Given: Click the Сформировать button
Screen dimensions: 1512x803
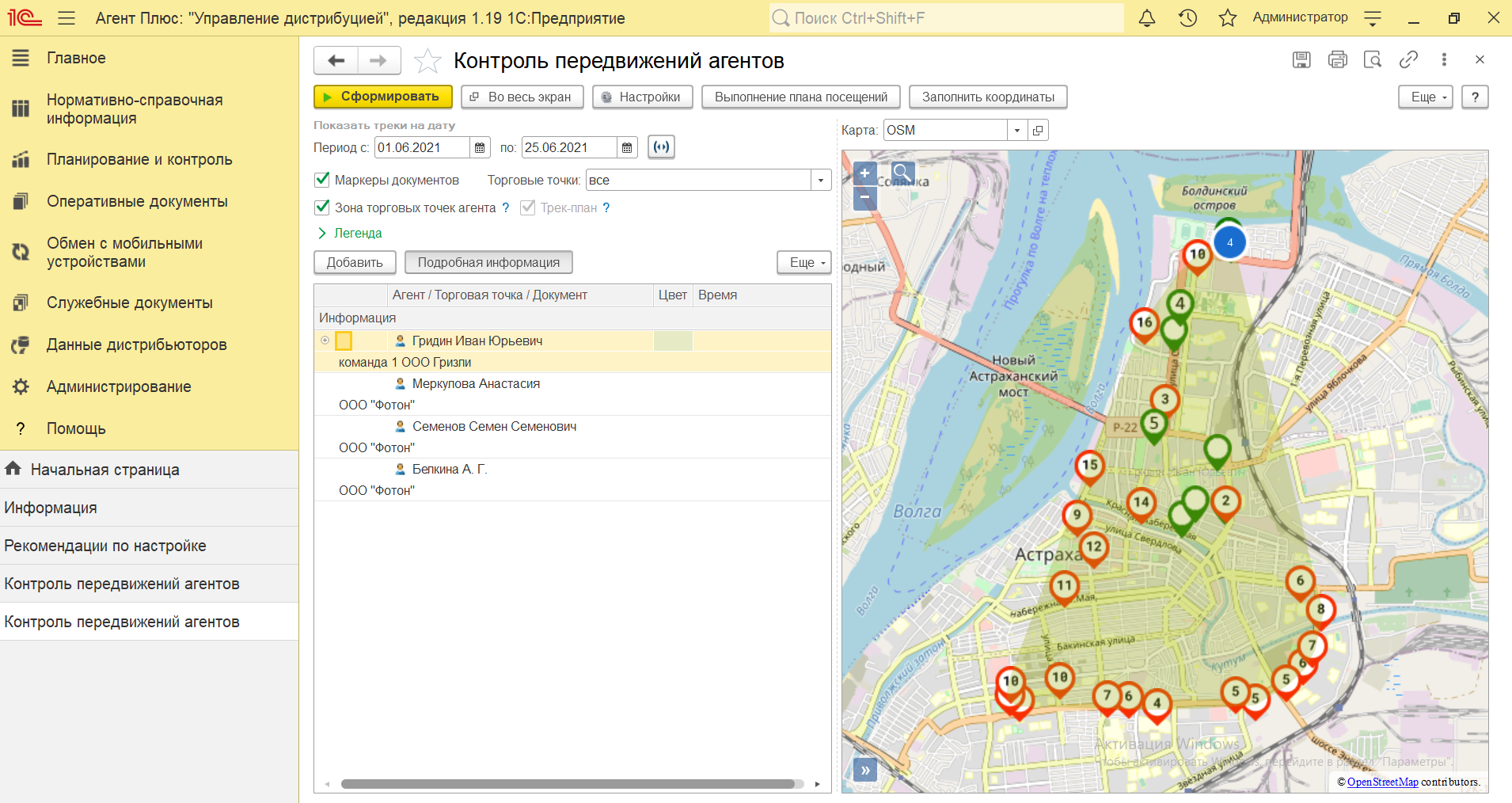Looking at the screenshot, I should tap(383, 97).
